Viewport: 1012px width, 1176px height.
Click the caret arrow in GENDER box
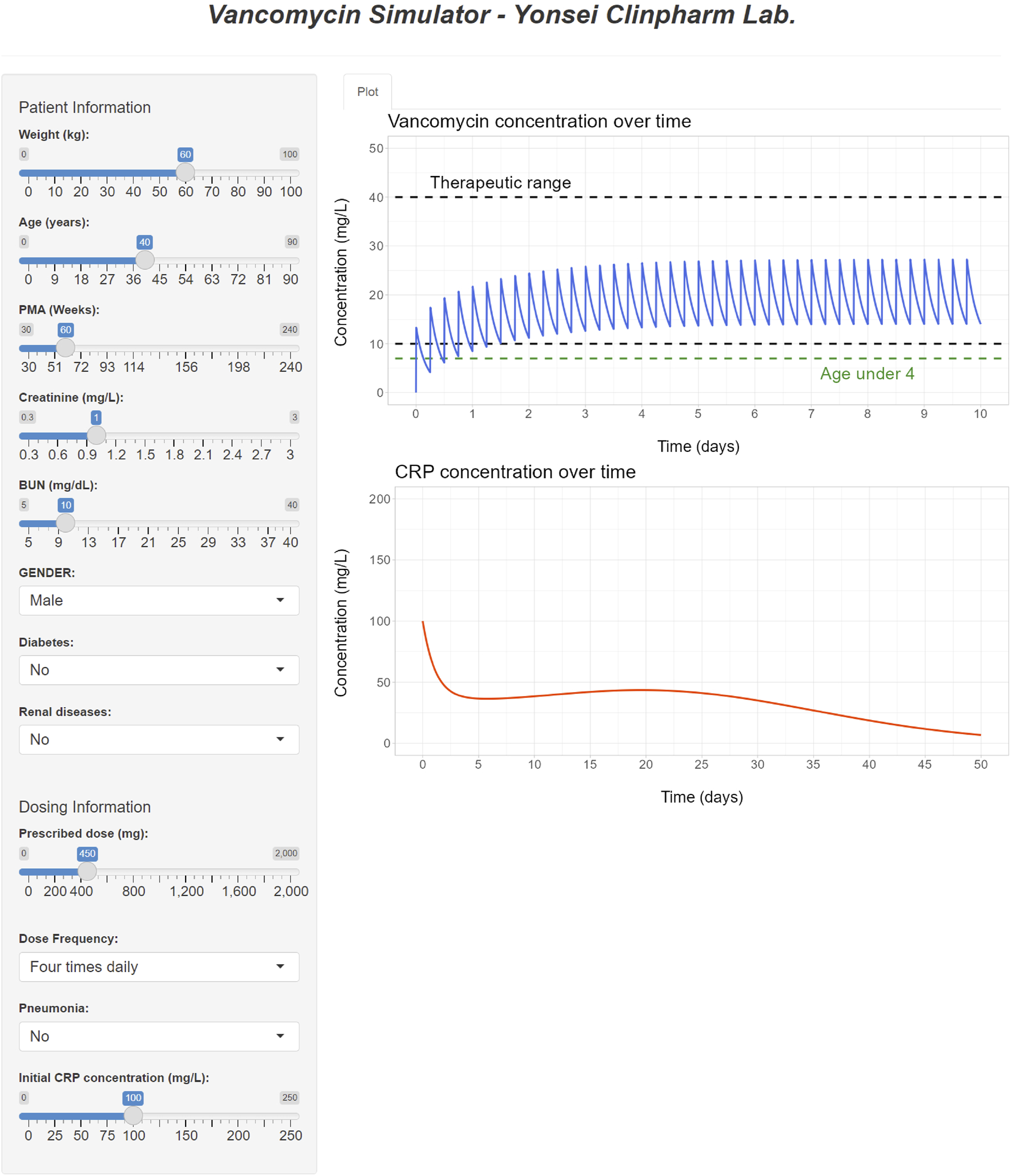pyautogui.click(x=280, y=600)
